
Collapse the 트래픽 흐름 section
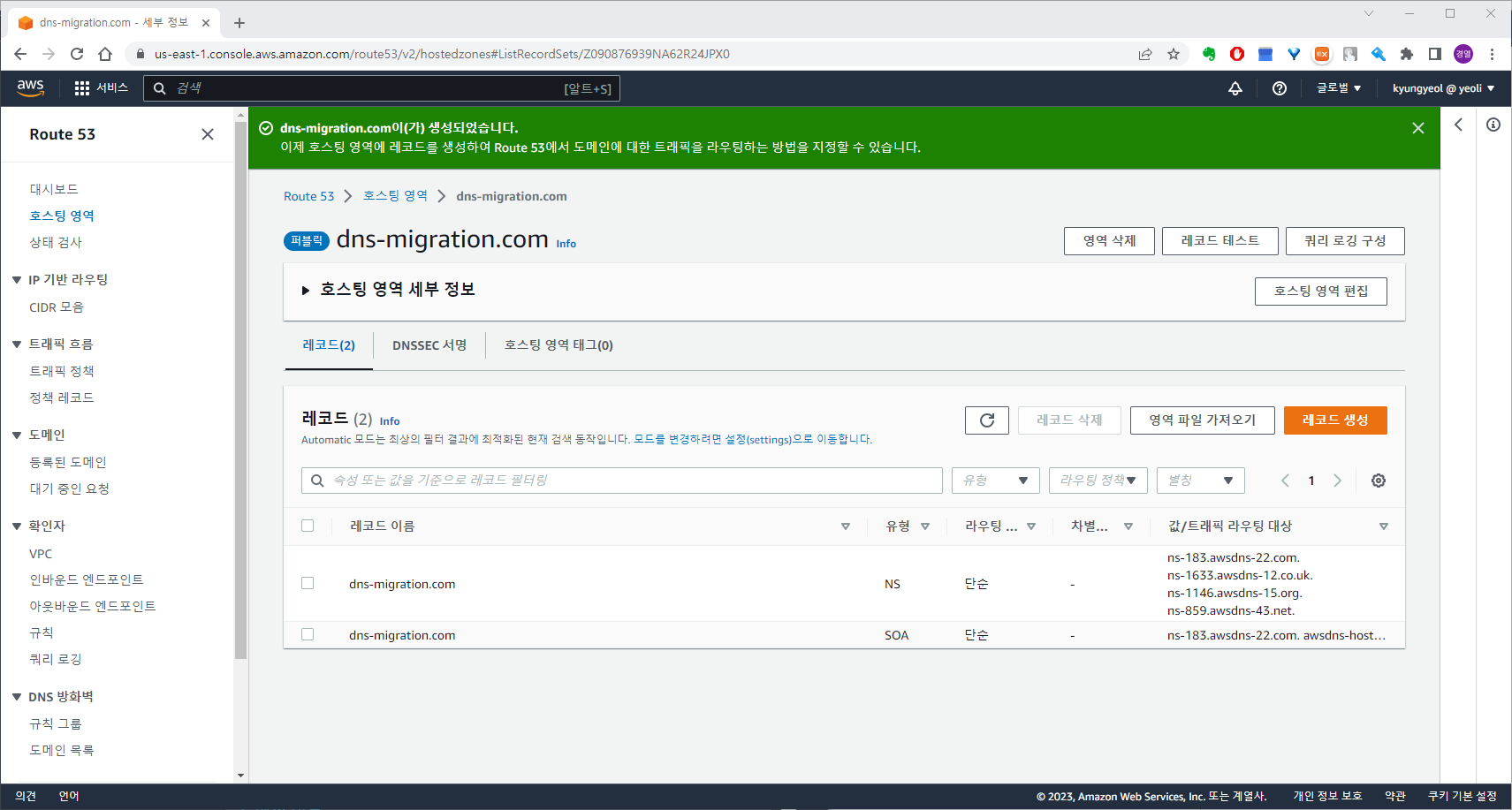coord(17,344)
